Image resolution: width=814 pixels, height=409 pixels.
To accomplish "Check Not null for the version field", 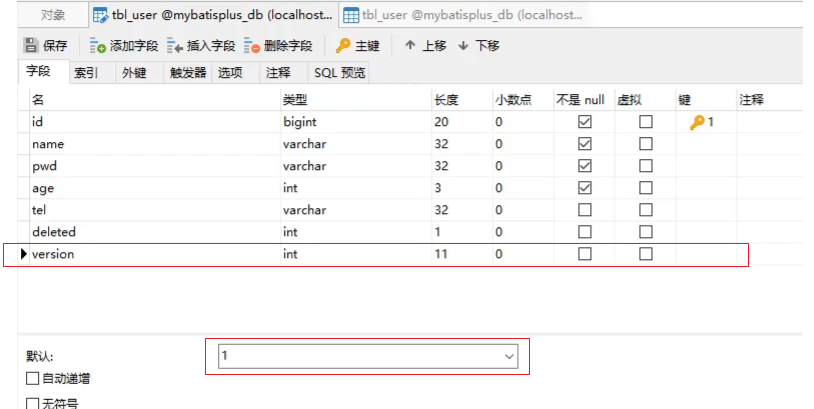I will pos(585,254).
